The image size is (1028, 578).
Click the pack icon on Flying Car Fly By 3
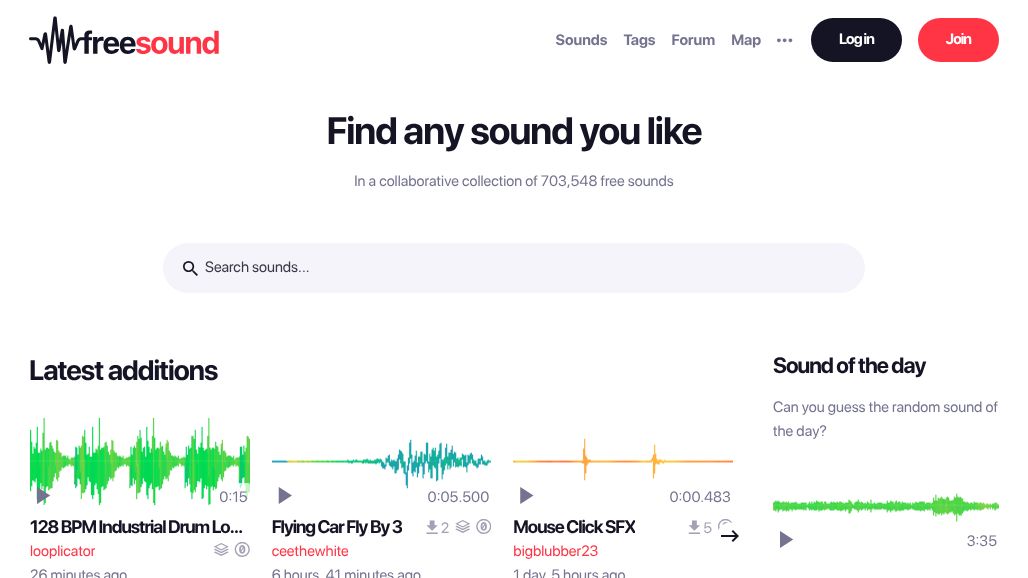(x=463, y=526)
